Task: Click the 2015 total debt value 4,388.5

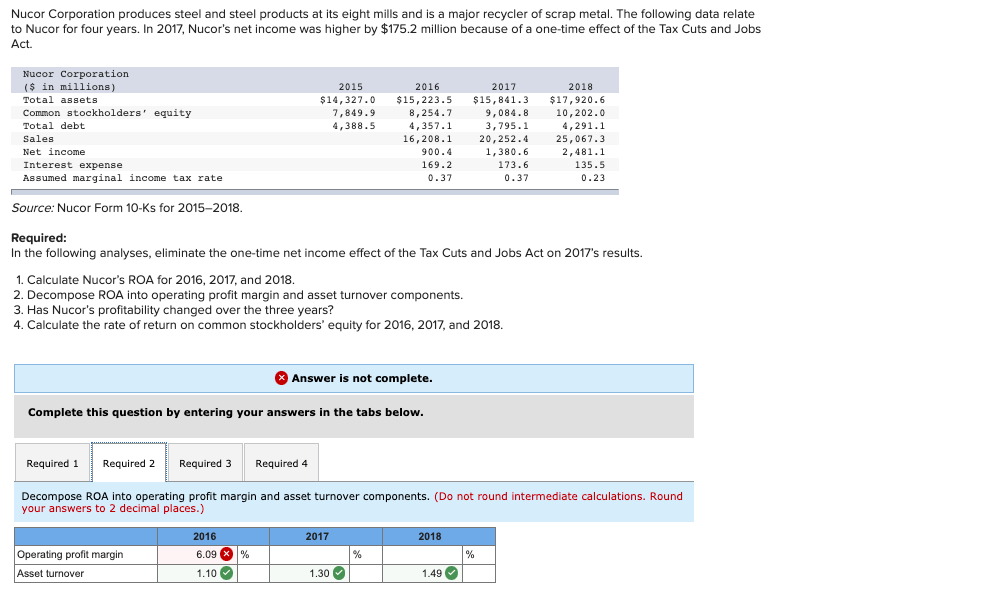Action: pos(354,126)
